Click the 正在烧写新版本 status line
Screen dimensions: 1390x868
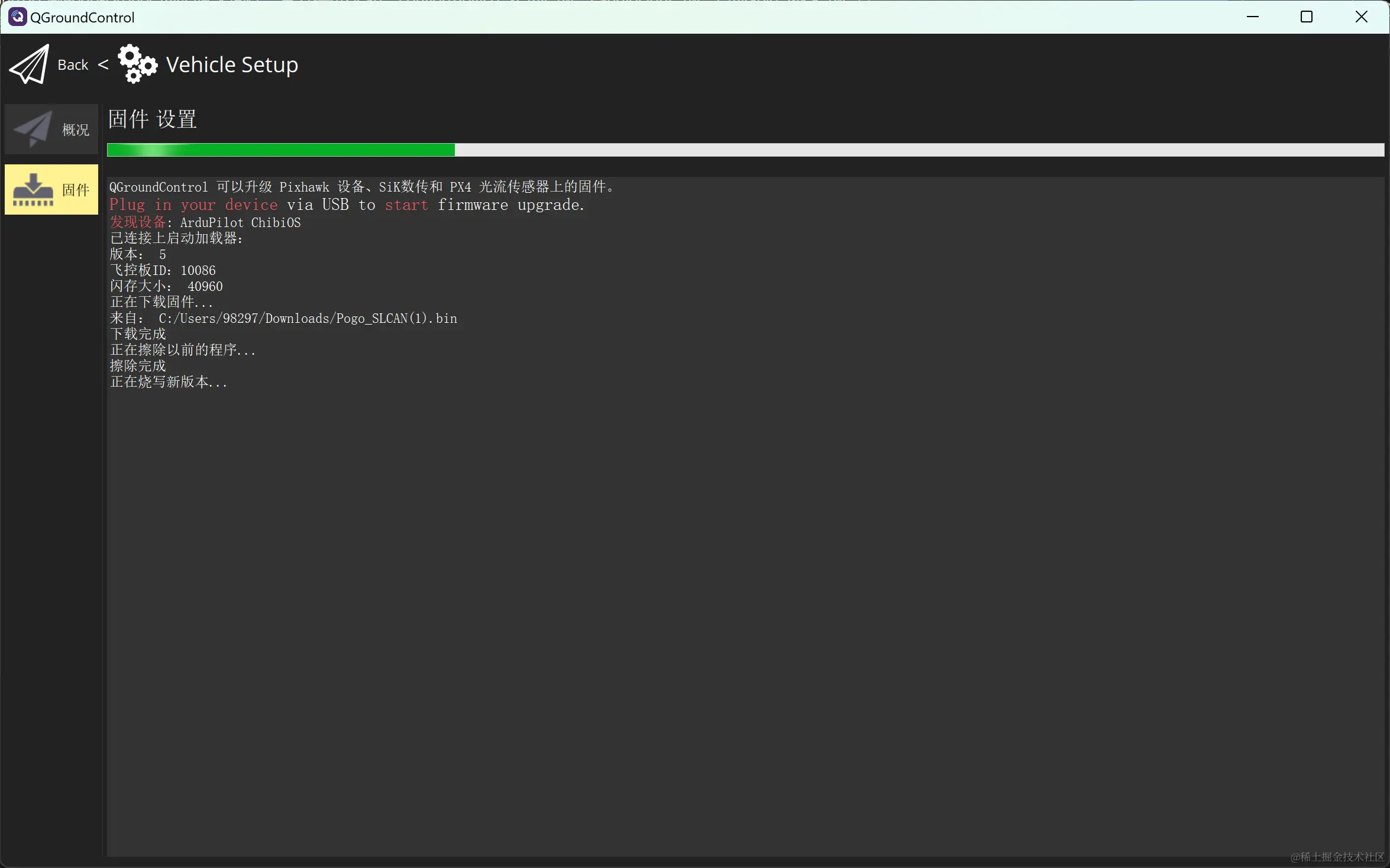169,382
